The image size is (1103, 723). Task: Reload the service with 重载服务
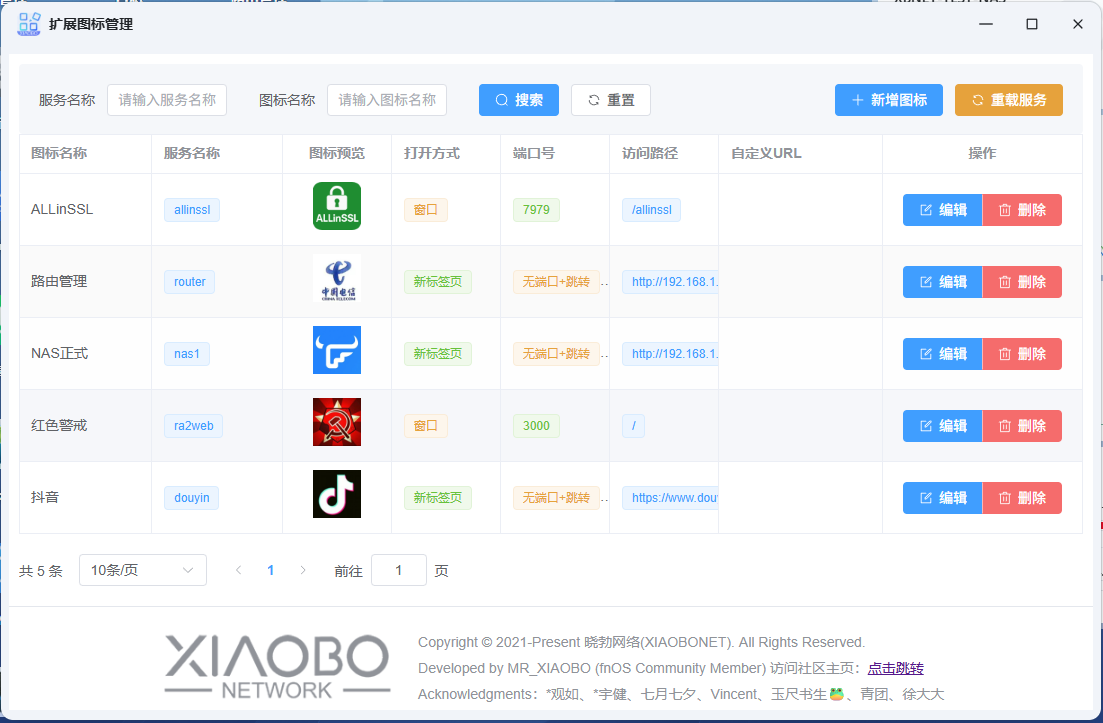[1009, 100]
